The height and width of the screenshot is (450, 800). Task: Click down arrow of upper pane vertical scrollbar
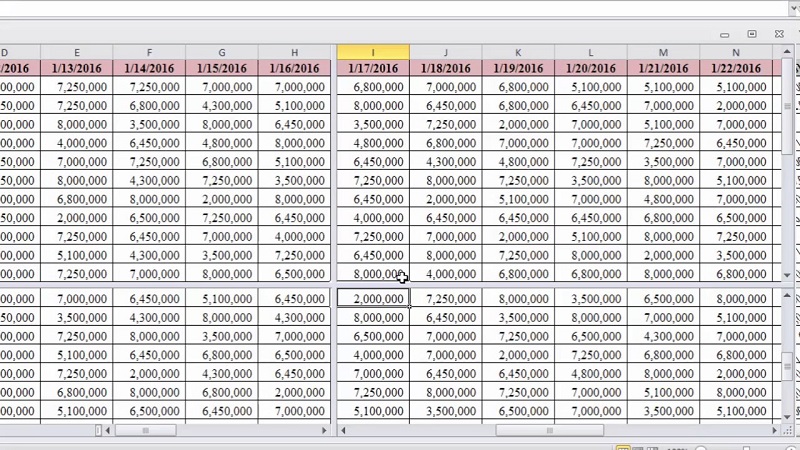787,275
